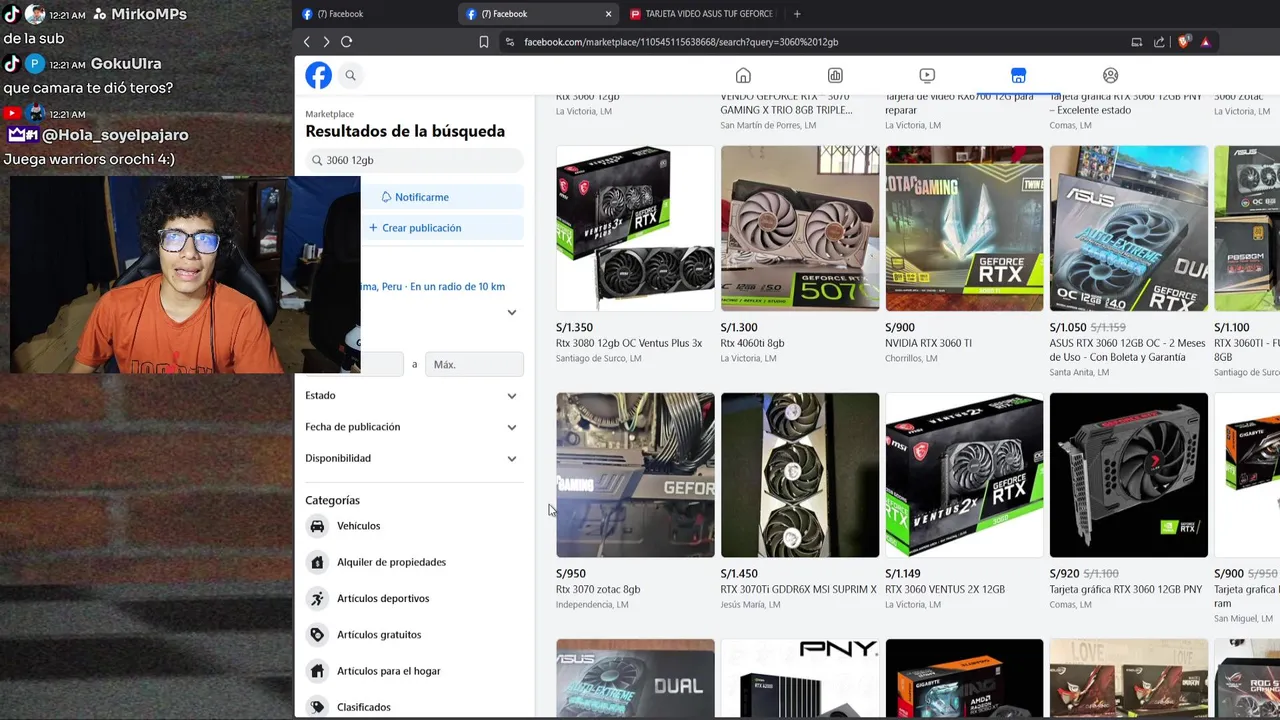Click price S/1.350 text

(x=574, y=327)
